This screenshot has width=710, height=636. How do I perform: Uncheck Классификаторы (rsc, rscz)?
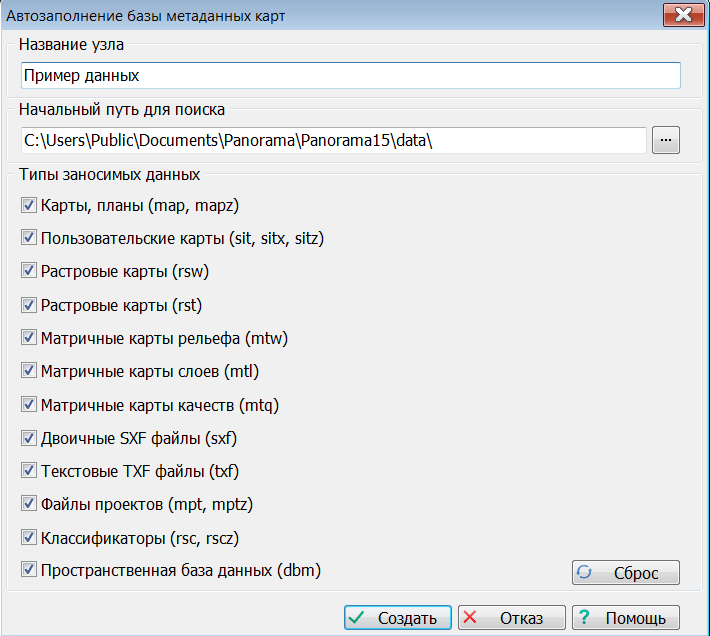tap(28, 538)
